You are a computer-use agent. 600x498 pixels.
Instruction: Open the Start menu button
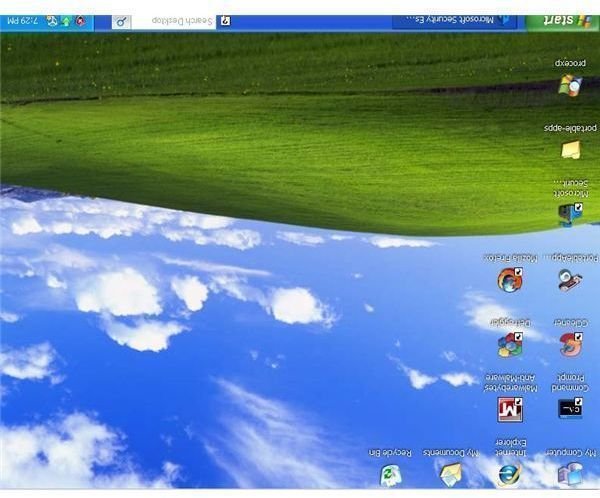pos(562,21)
